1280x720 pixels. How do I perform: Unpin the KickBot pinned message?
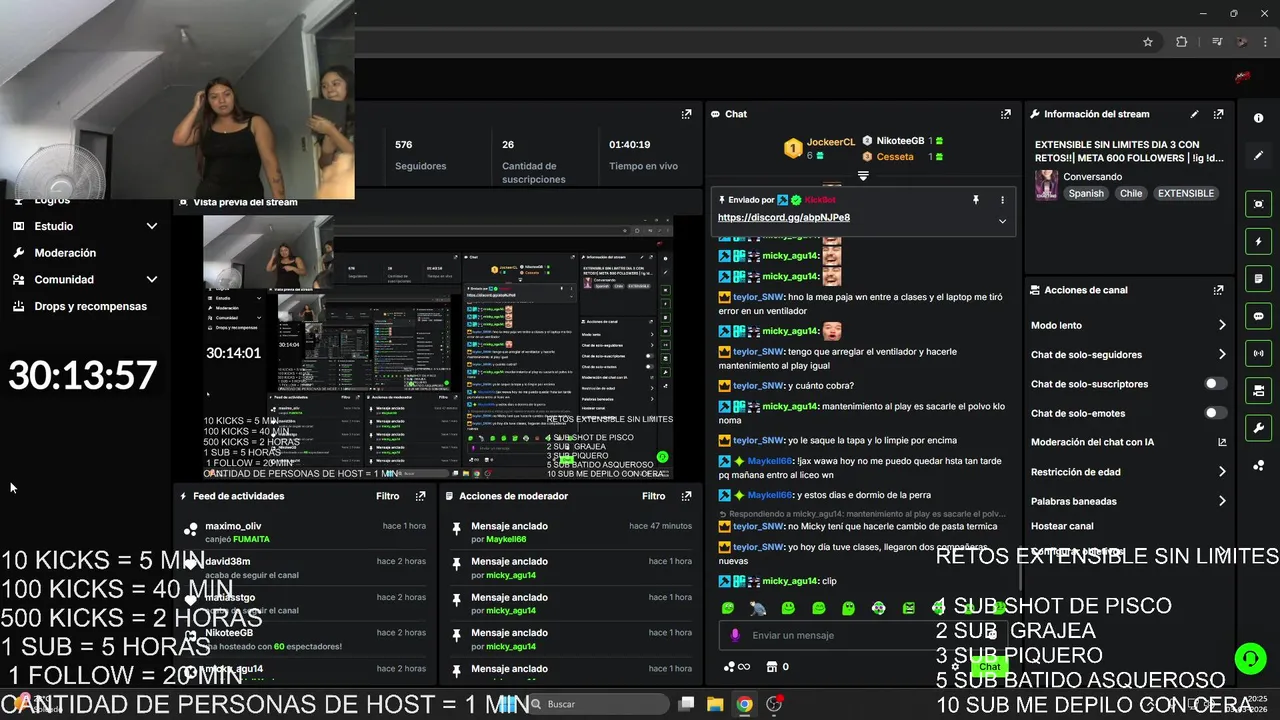tap(976, 200)
